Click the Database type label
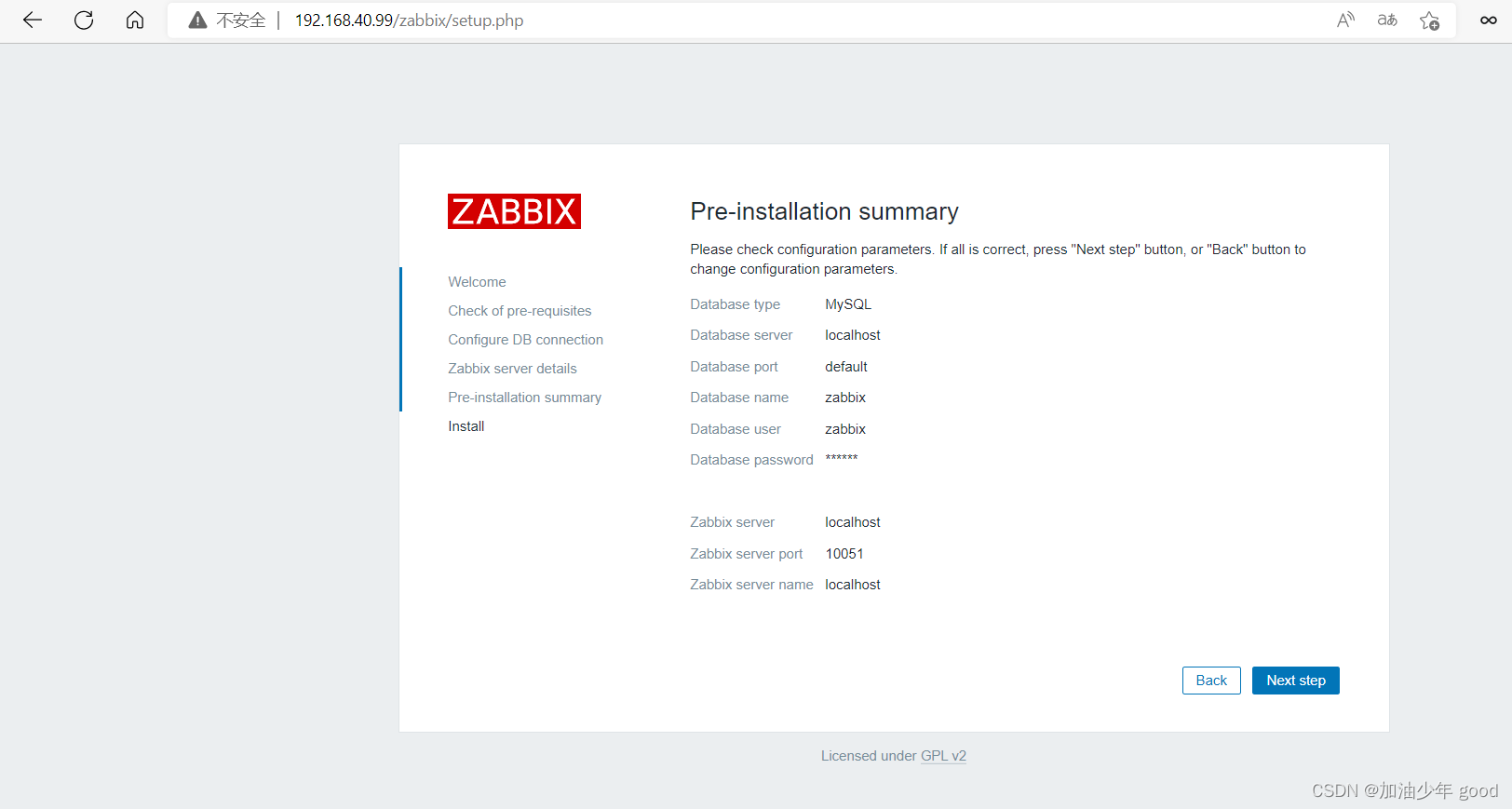 point(735,304)
